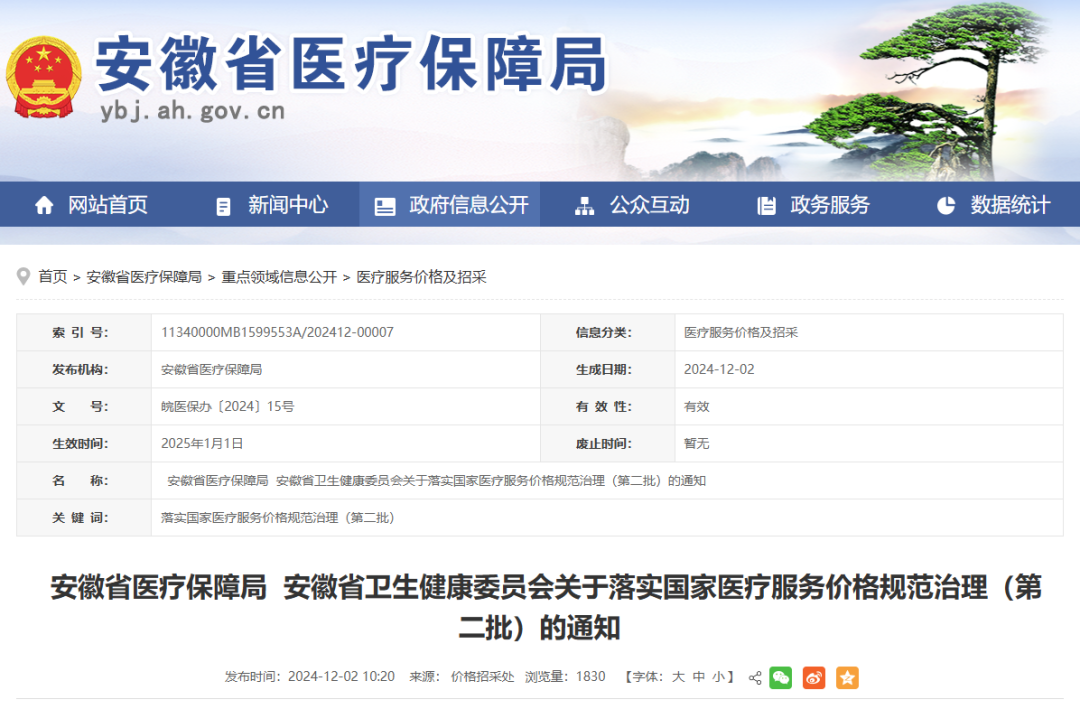Select document number 皖医保办〔2024〕15号
The height and width of the screenshot is (709, 1080).
coord(228,407)
